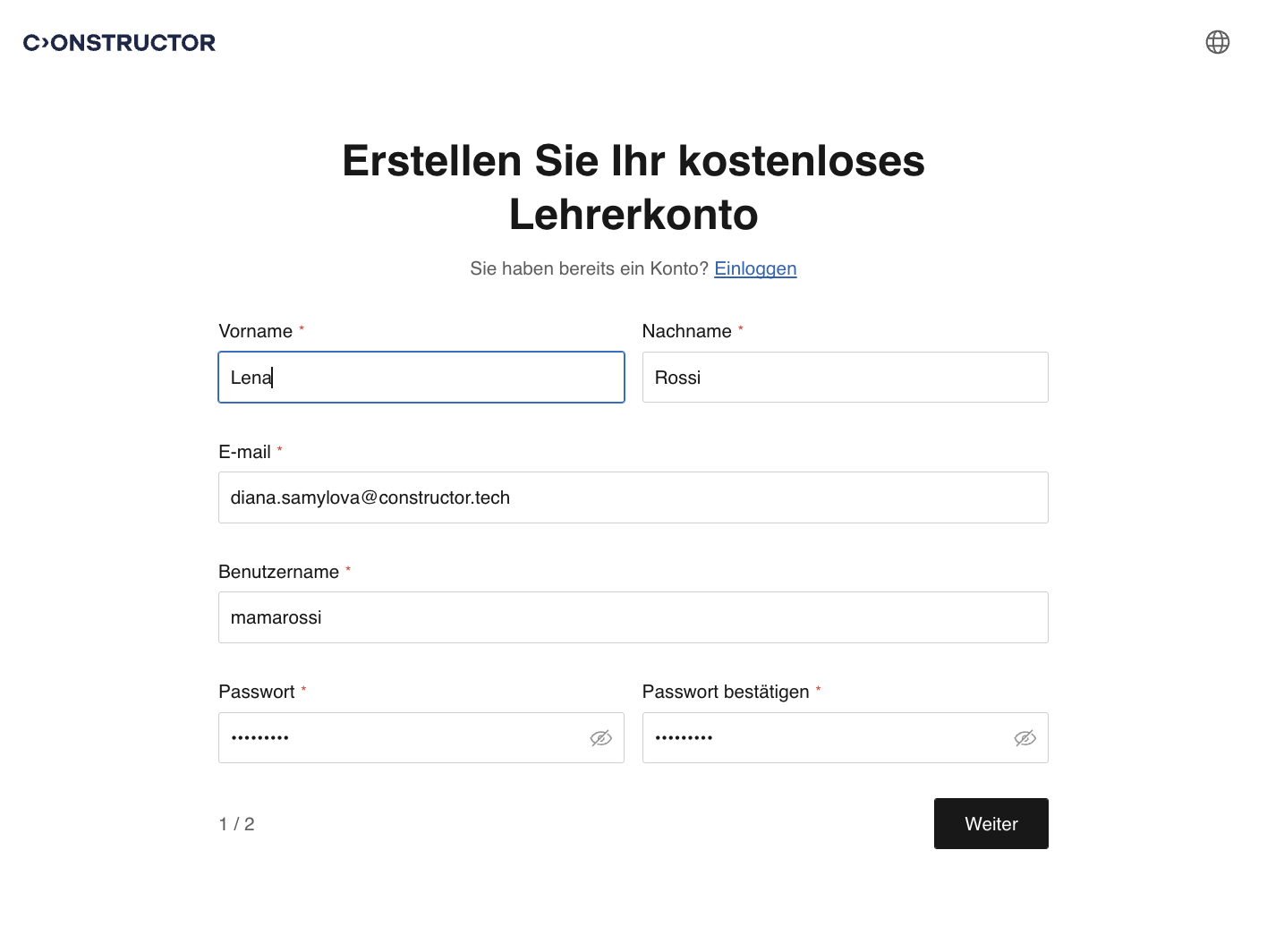Image resolution: width=1267 pixels, height=952 pixels.
Task: Show the Passwort field's hidden characters
Action: pyautogui.click(x=600, y=738)
